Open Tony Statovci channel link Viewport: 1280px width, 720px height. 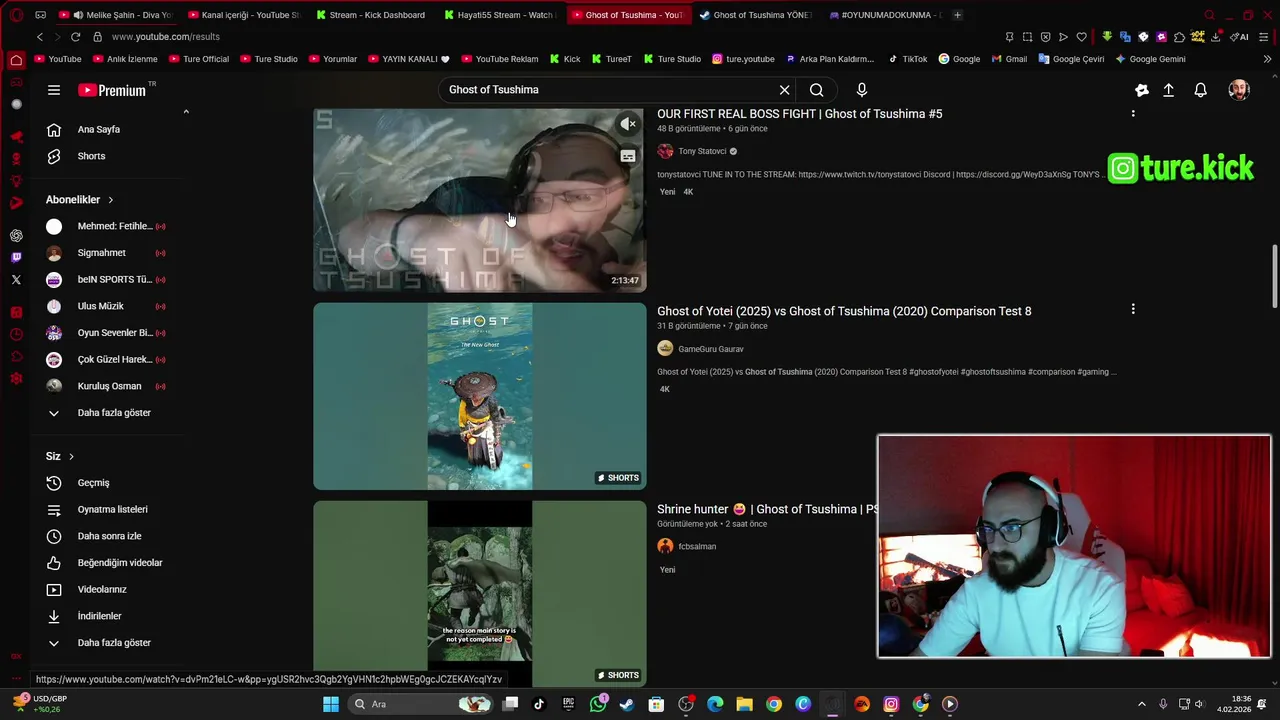(702, 151)
